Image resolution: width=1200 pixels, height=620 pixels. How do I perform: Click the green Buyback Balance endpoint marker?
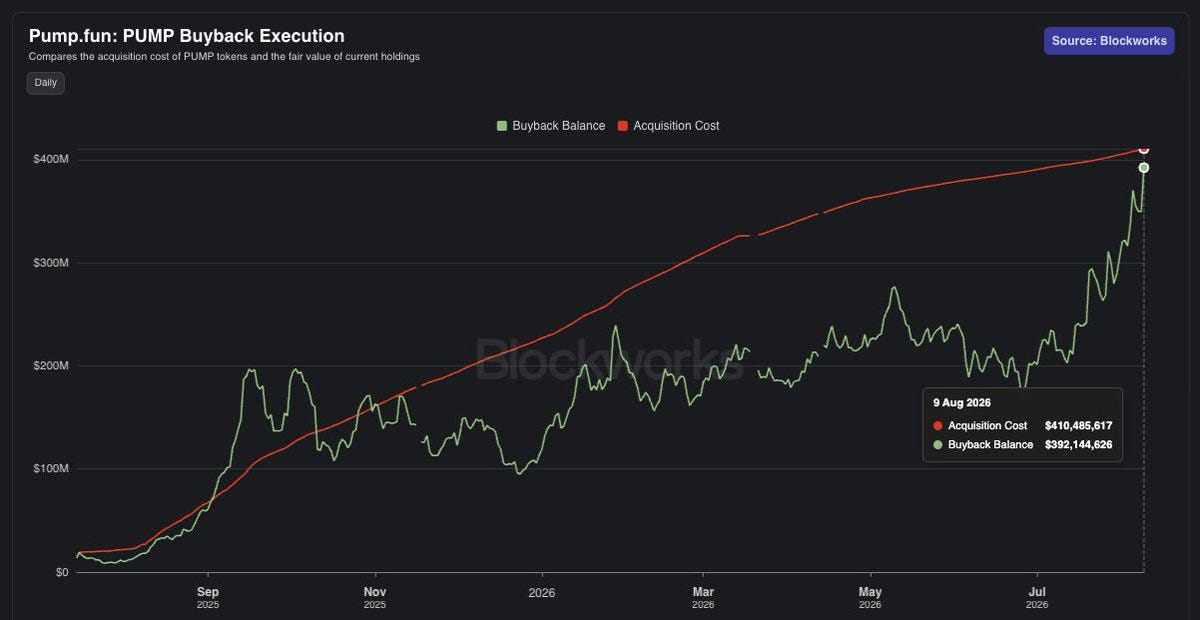click(x=1144, y=168)
